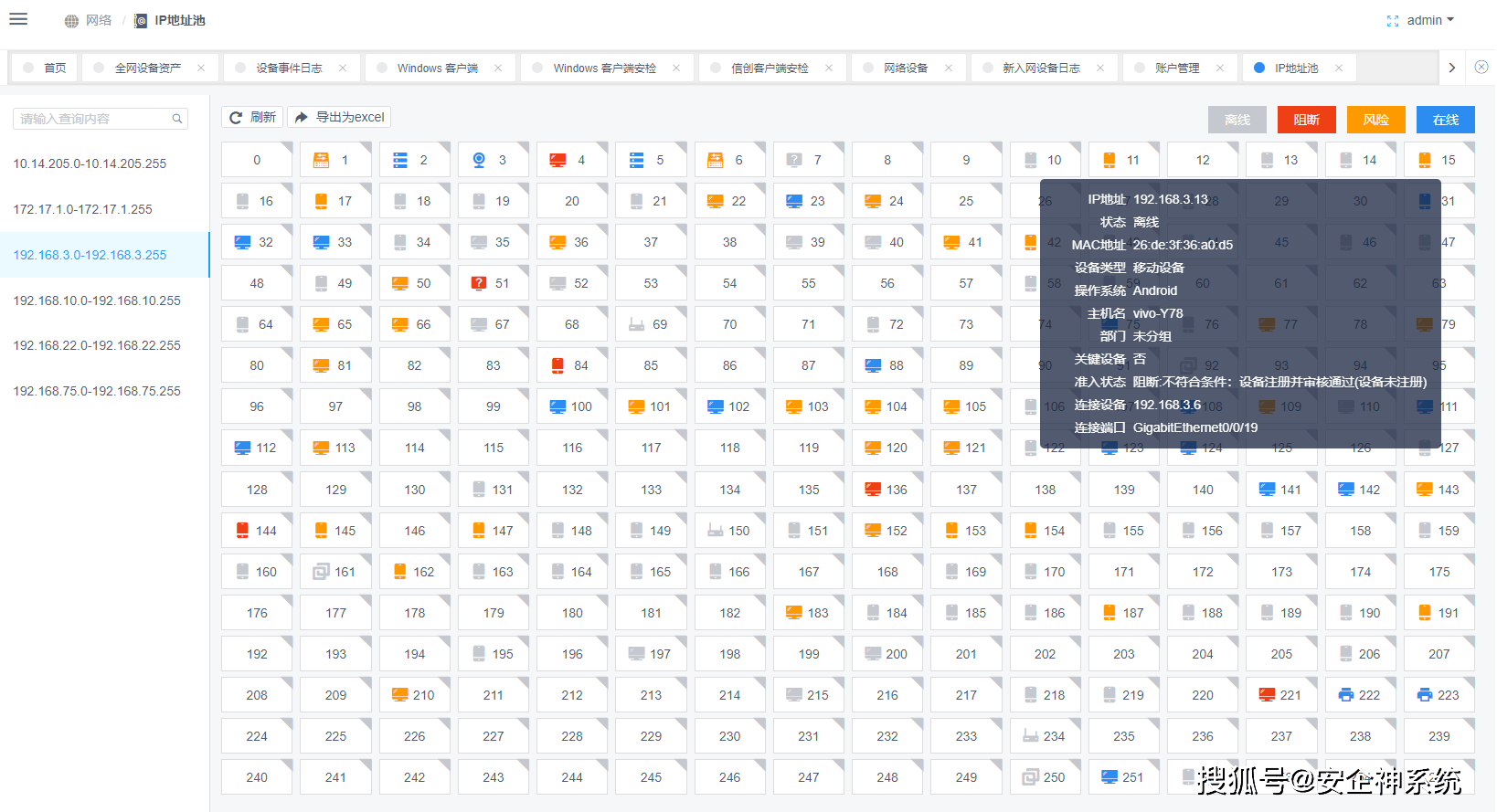The image size is (1497, 812).
Task: Click the orange router icon at IP 6
Action: click(x=716, y=160)
